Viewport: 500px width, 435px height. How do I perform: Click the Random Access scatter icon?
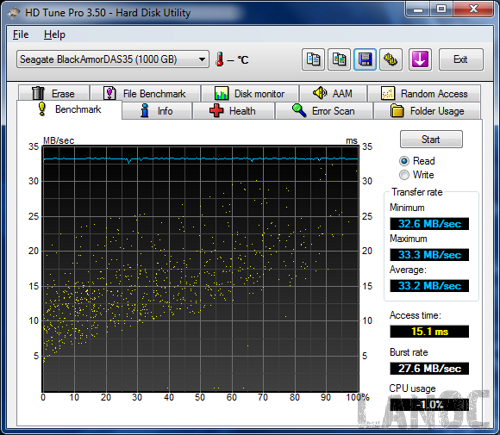(x=388, y=93)
